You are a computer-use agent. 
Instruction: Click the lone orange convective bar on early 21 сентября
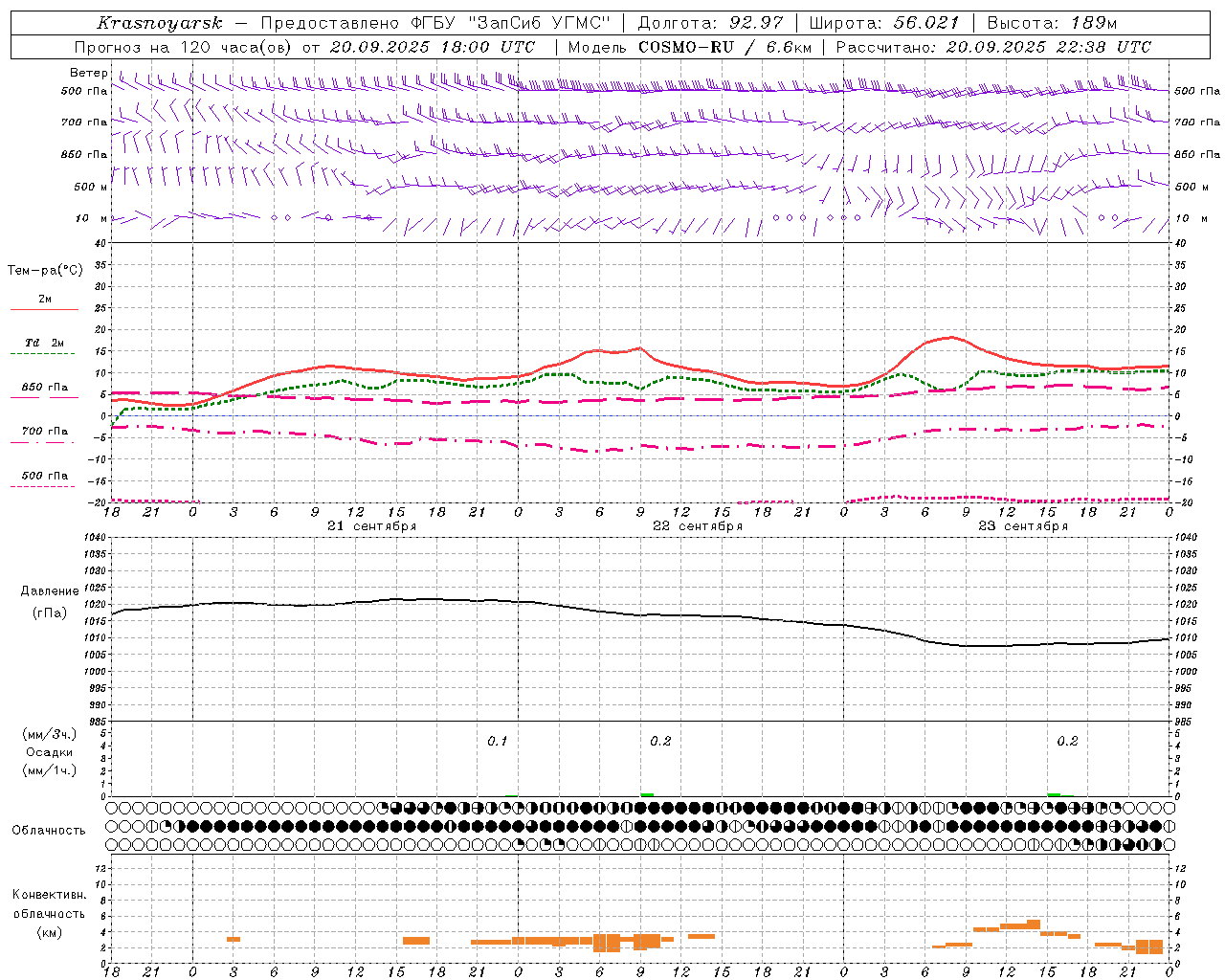click(x=234, y=939)
